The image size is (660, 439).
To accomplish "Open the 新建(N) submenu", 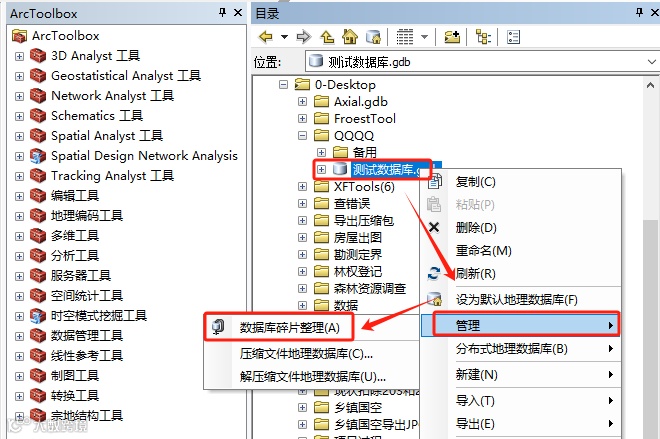I will (x=521, y=375).
